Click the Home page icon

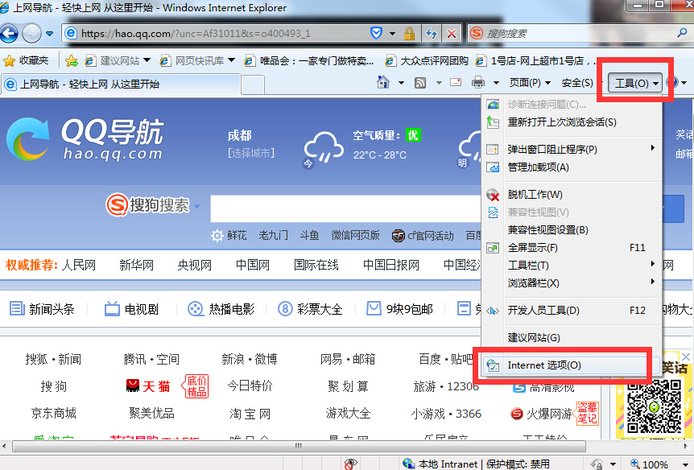tap(383, 82)
